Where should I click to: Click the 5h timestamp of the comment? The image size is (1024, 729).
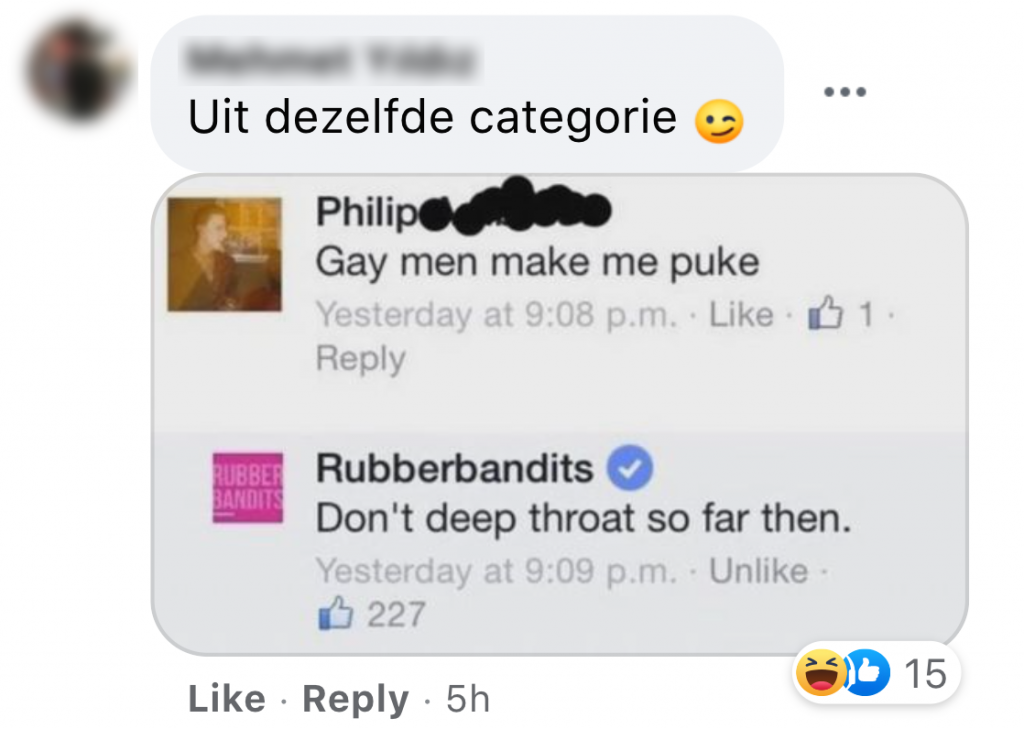468,698
